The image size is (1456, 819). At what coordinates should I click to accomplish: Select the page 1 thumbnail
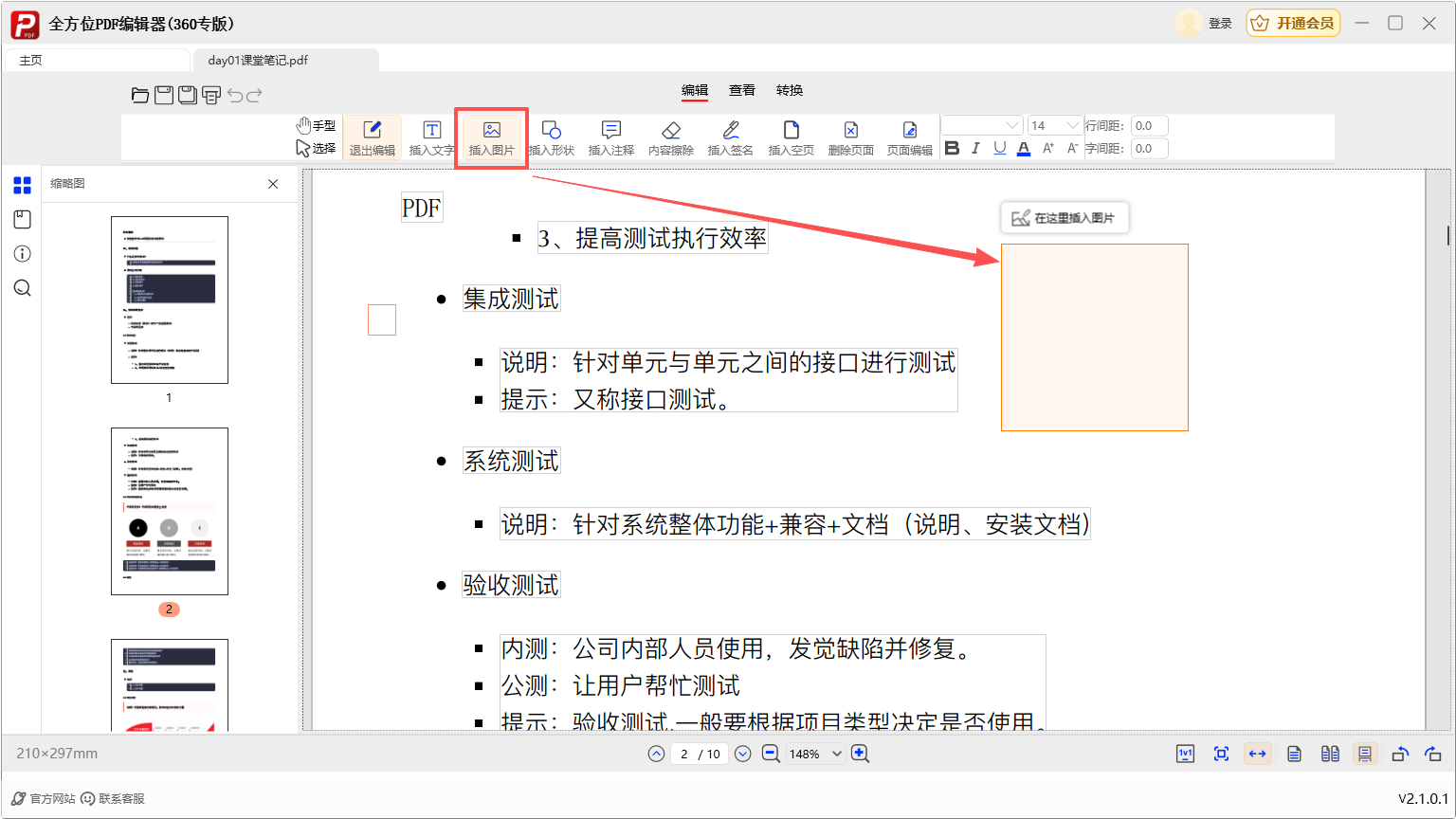[x=170, y=300]
